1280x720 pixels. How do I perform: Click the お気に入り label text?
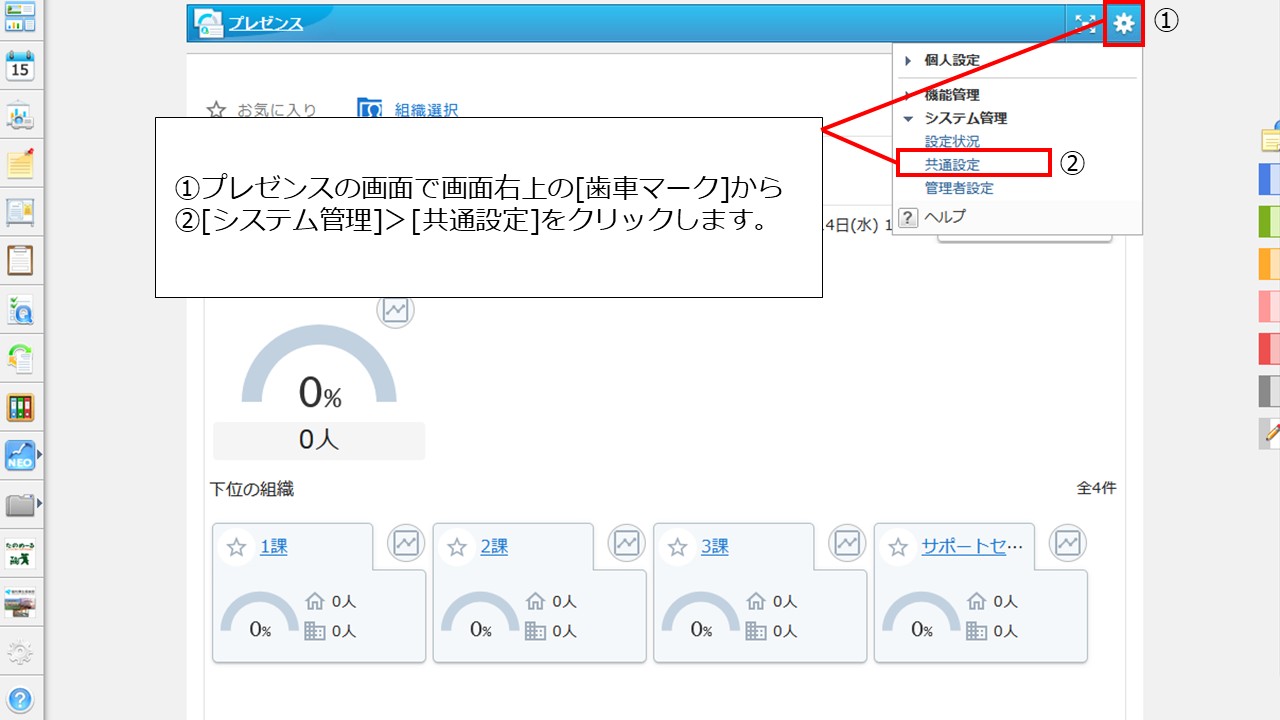coord(277,110)
